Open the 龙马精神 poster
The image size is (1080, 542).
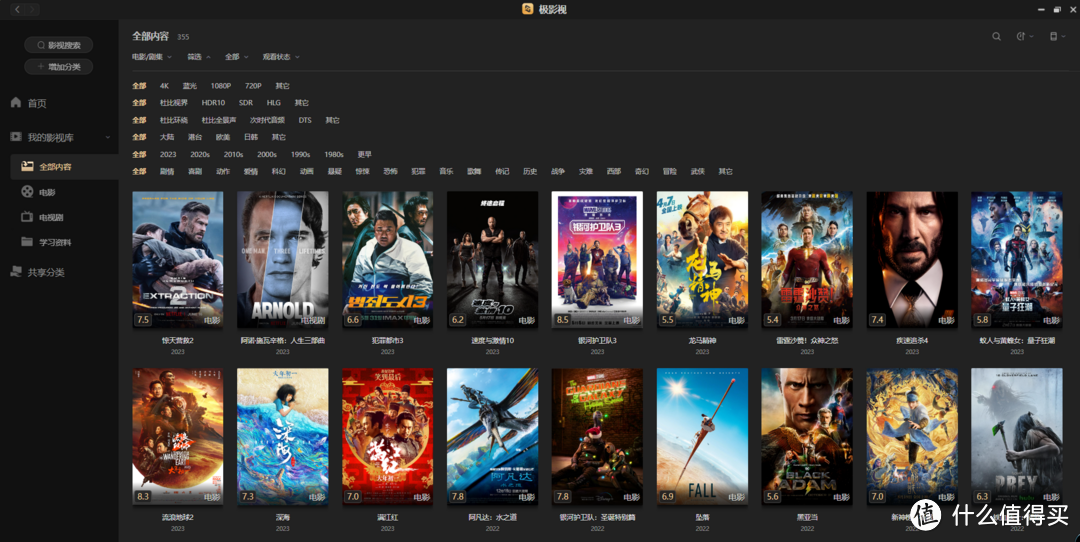[702, 260]
